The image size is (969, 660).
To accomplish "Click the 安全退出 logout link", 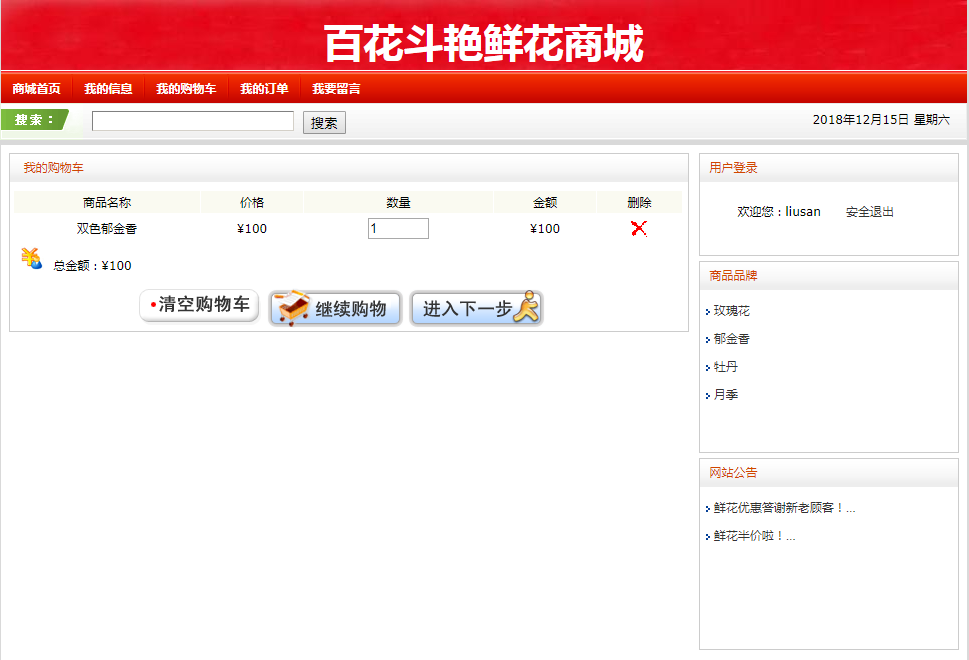I will tap(870, 212).
